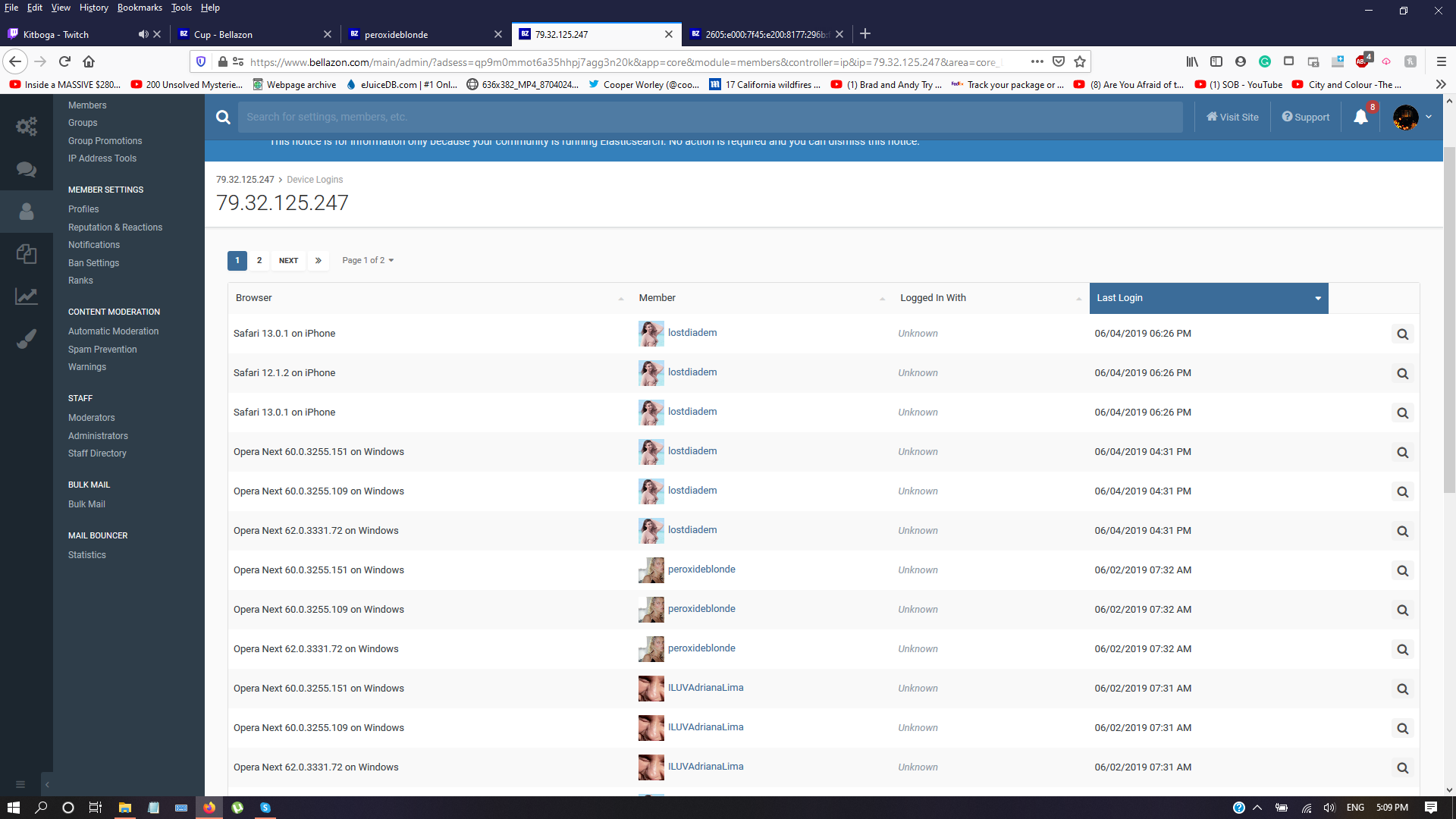1456x819 pixels.
Task: Collapse the admin sidebar with arrow toggle
Action: pyautogui.click(x=47, y=785)
